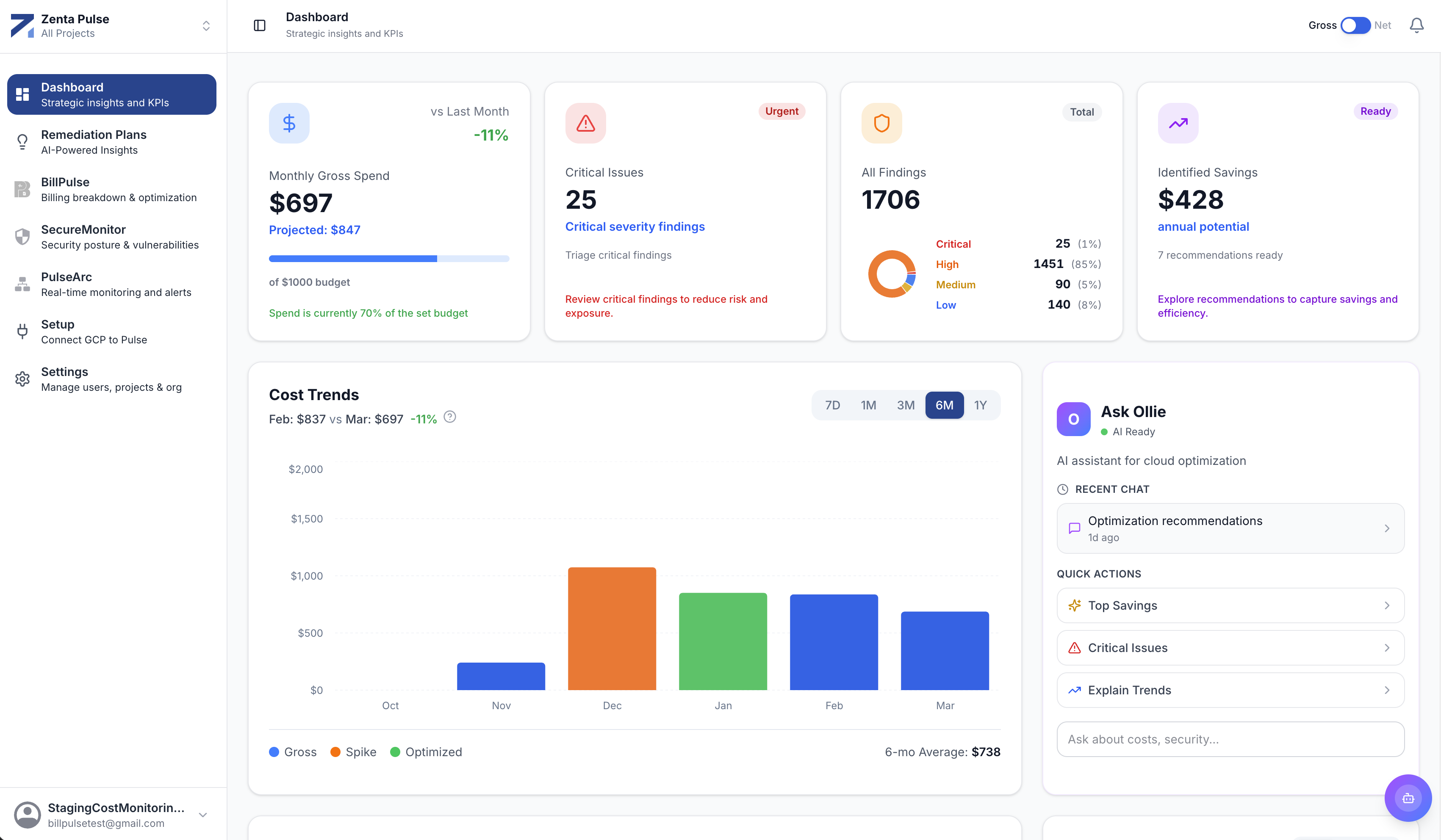Open Optimization recommendations recent chat
Image resolution: width=1441 pixels, height=840 pixels.
[x=1230, y=528]
